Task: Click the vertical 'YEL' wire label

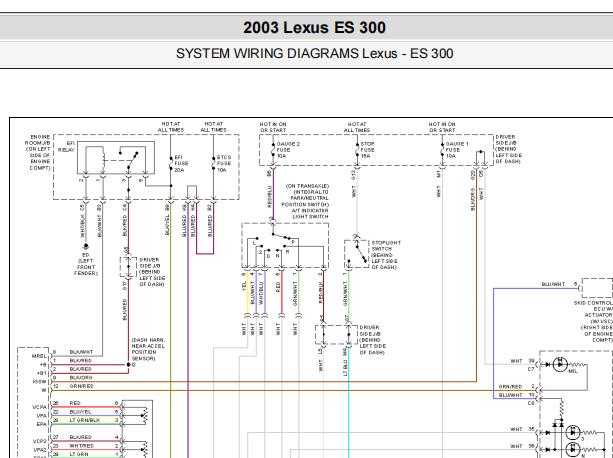Action: (244, 286)
